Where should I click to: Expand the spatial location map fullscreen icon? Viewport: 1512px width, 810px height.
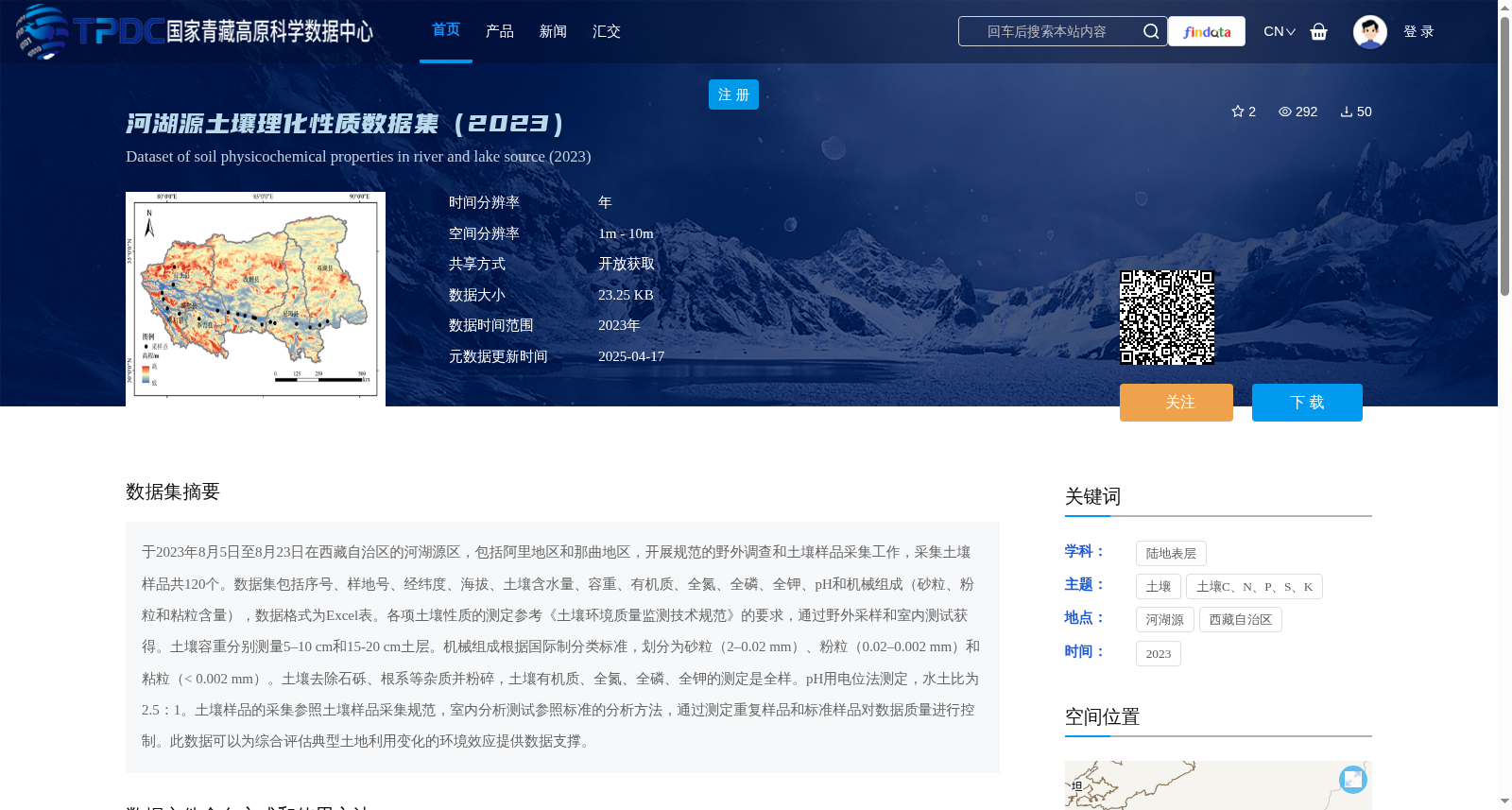point(1353,779)
